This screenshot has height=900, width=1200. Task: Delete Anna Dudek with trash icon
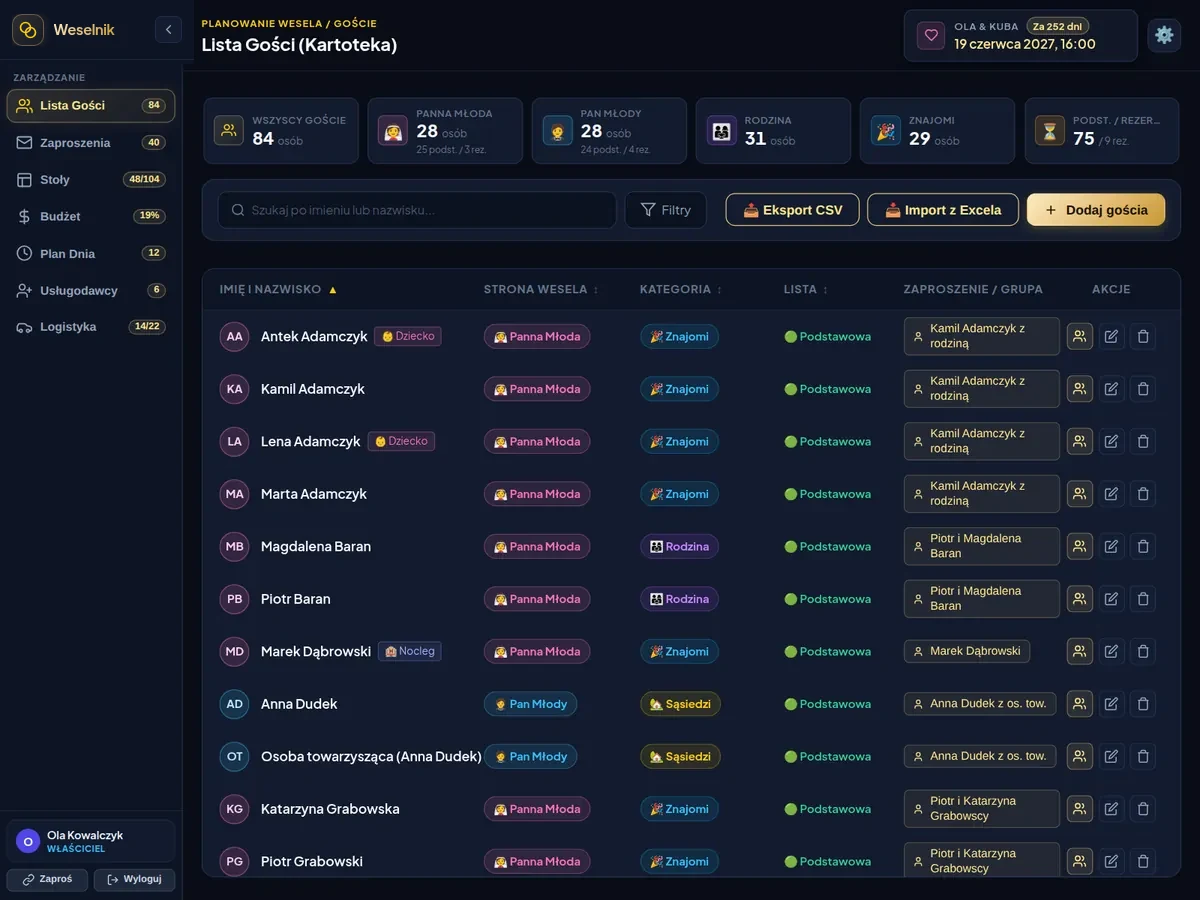point(1144,704)
